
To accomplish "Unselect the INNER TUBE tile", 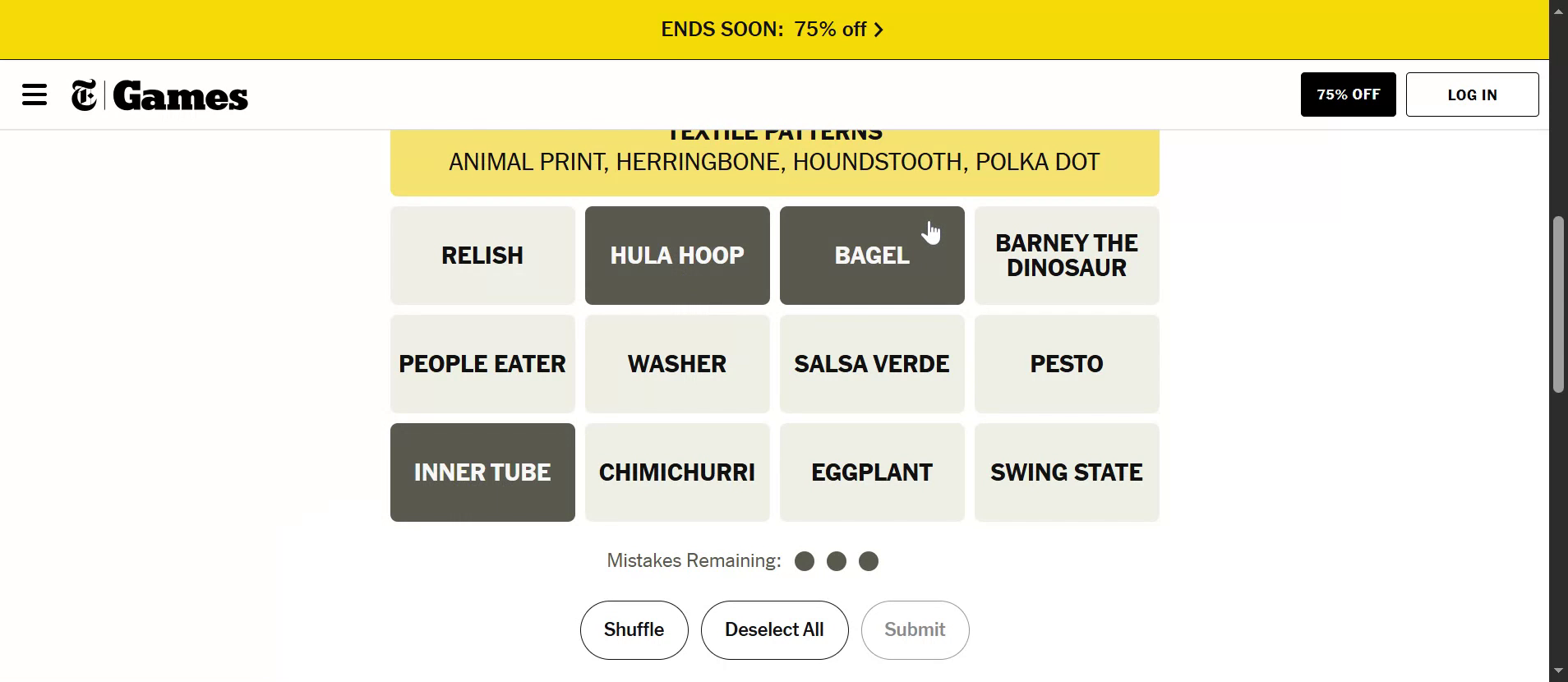I will pos(482,472).
